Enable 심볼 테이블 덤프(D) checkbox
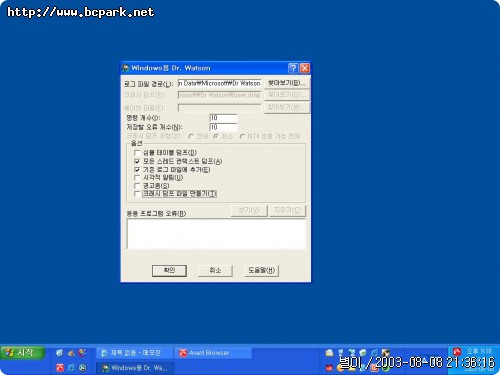This screenshot has height=375, width=500. (137, 153)
